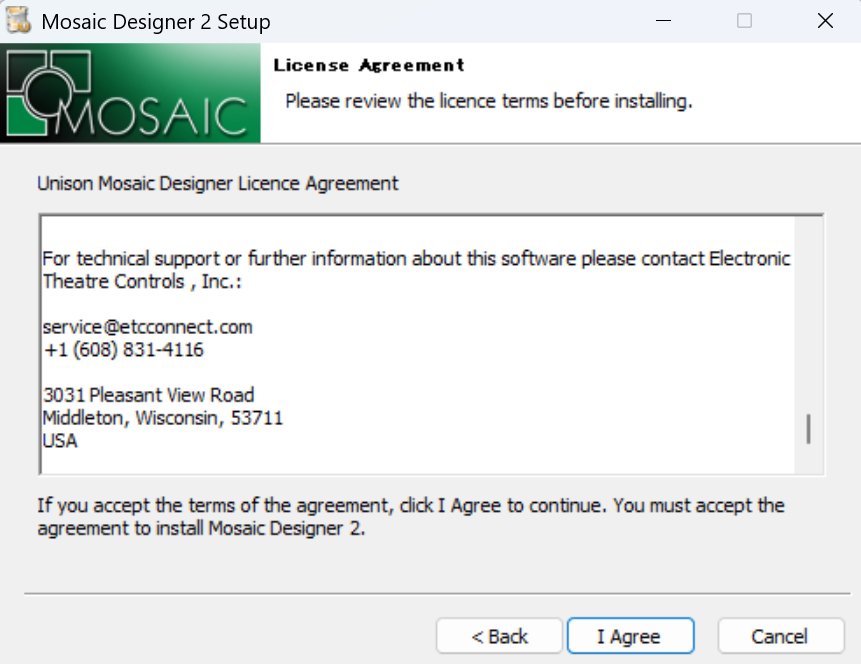Image resolution: width=861 pixels, height=664 pixels.
Task: Click the 3031 Pleasant View Road line
Action: click(x=148, y=395)
